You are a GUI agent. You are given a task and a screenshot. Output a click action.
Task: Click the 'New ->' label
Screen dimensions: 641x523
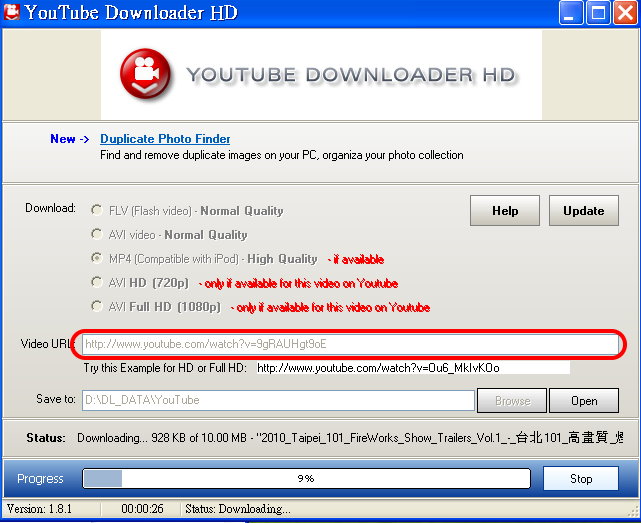point(69,139)
